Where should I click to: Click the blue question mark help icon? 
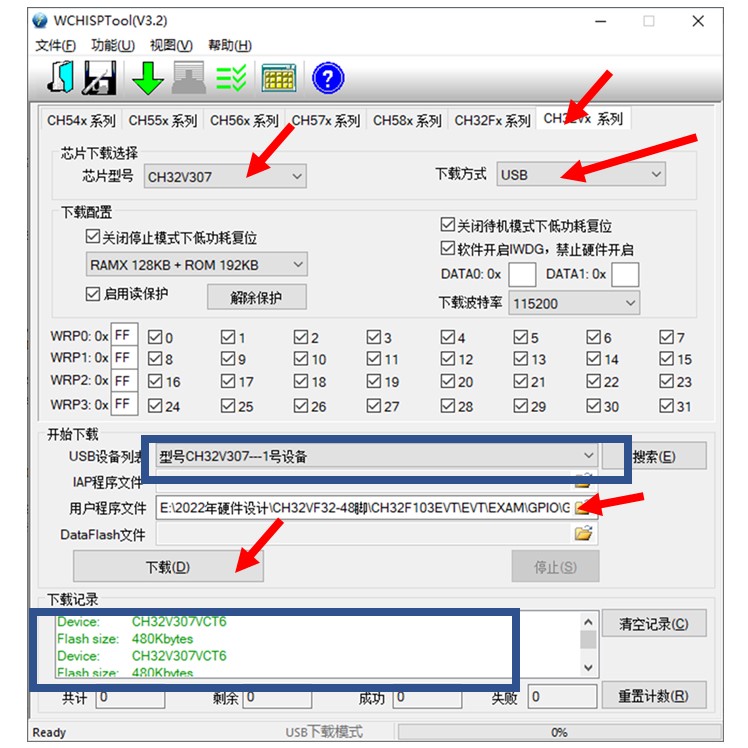point(328,78)
